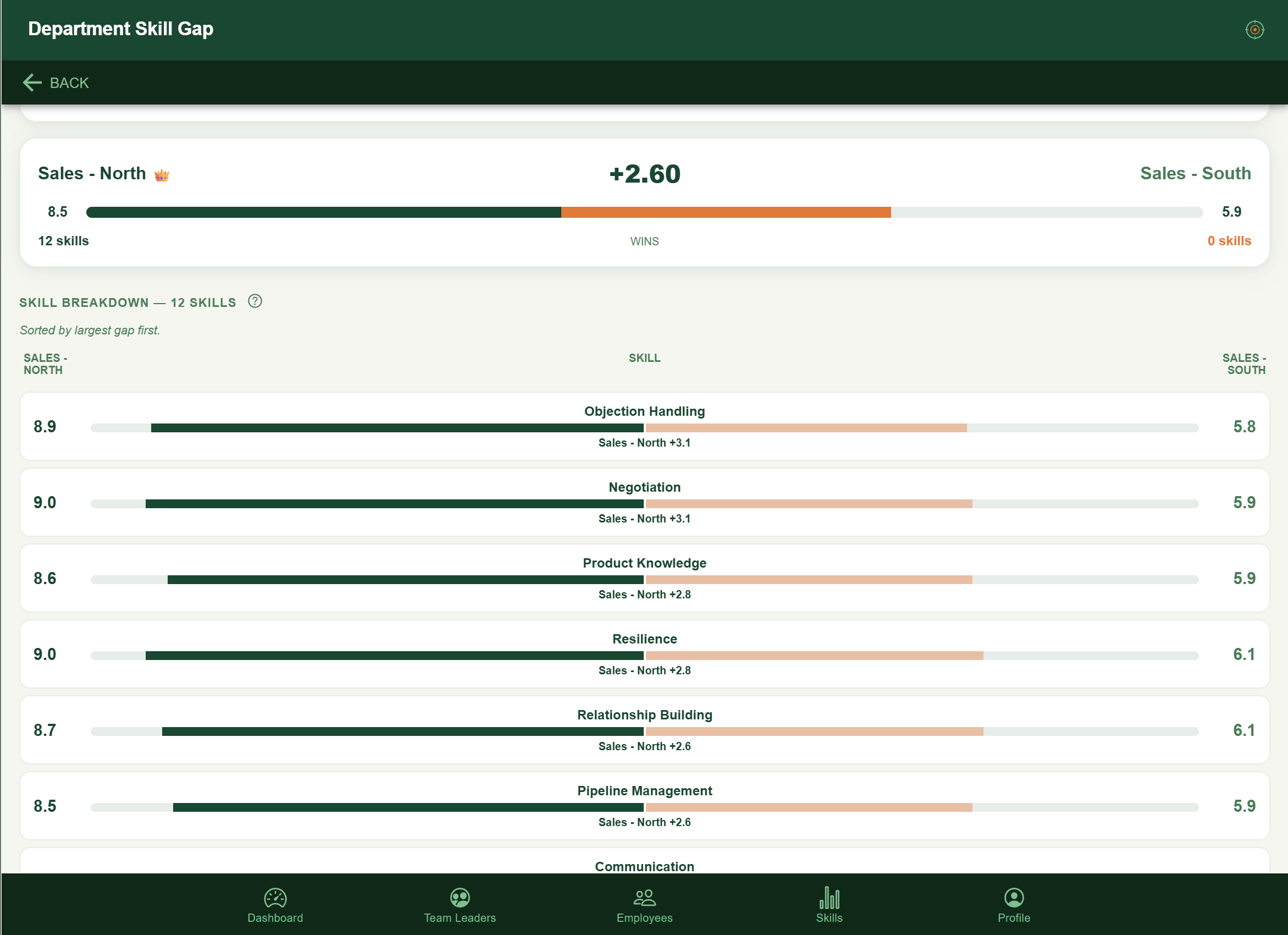Click the Pipeline Management score 8.5
This screenshot has width=1288, height=935.
tap(45, 806)
